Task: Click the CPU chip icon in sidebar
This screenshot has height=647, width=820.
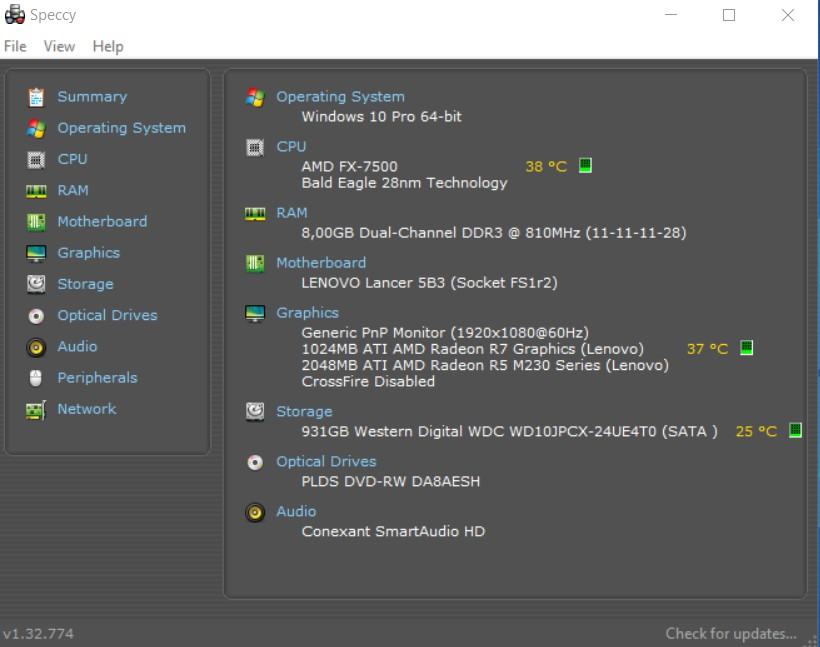Action: pyautogui.click(x=36, y=160)
